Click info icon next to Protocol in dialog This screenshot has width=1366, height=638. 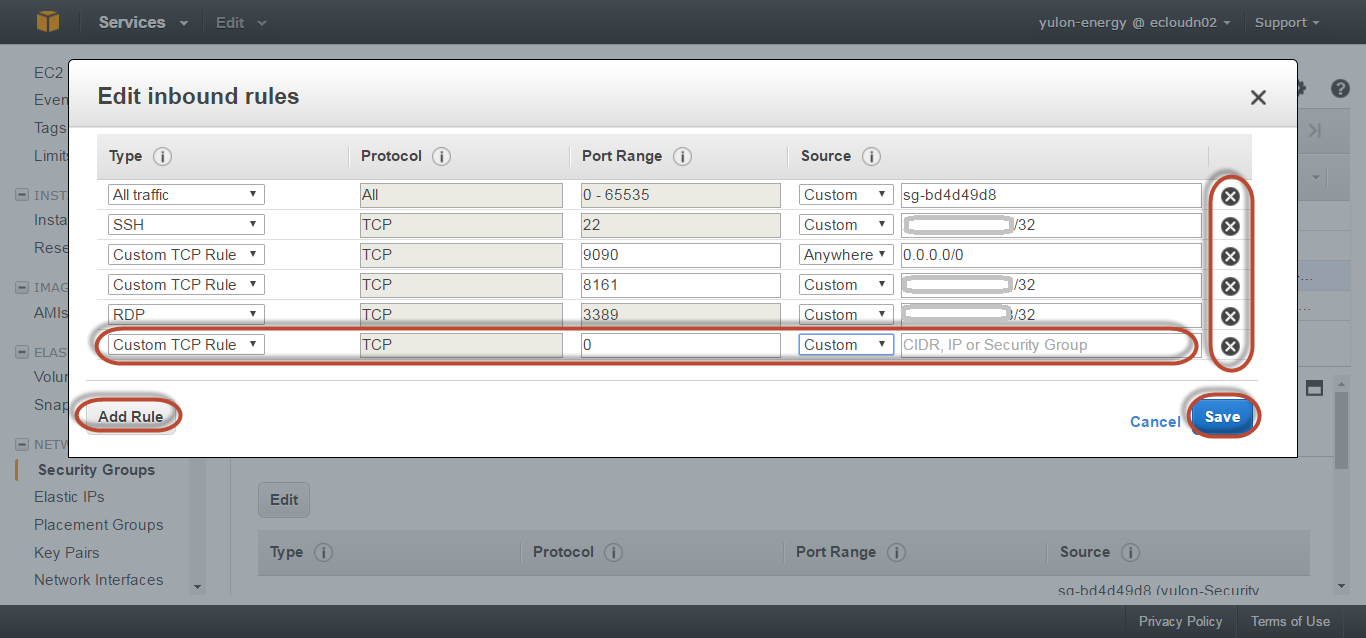click(x=441, y=157)
